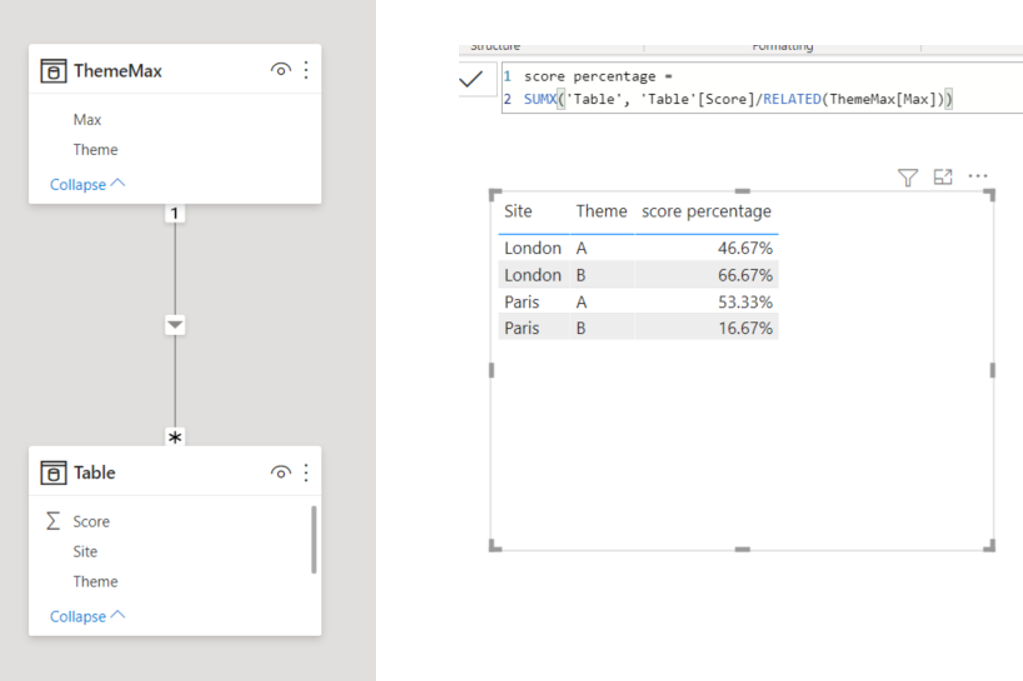1023x681 pixels.
Task: Commit the formula with the checkmark
Action: pos(471,80)
